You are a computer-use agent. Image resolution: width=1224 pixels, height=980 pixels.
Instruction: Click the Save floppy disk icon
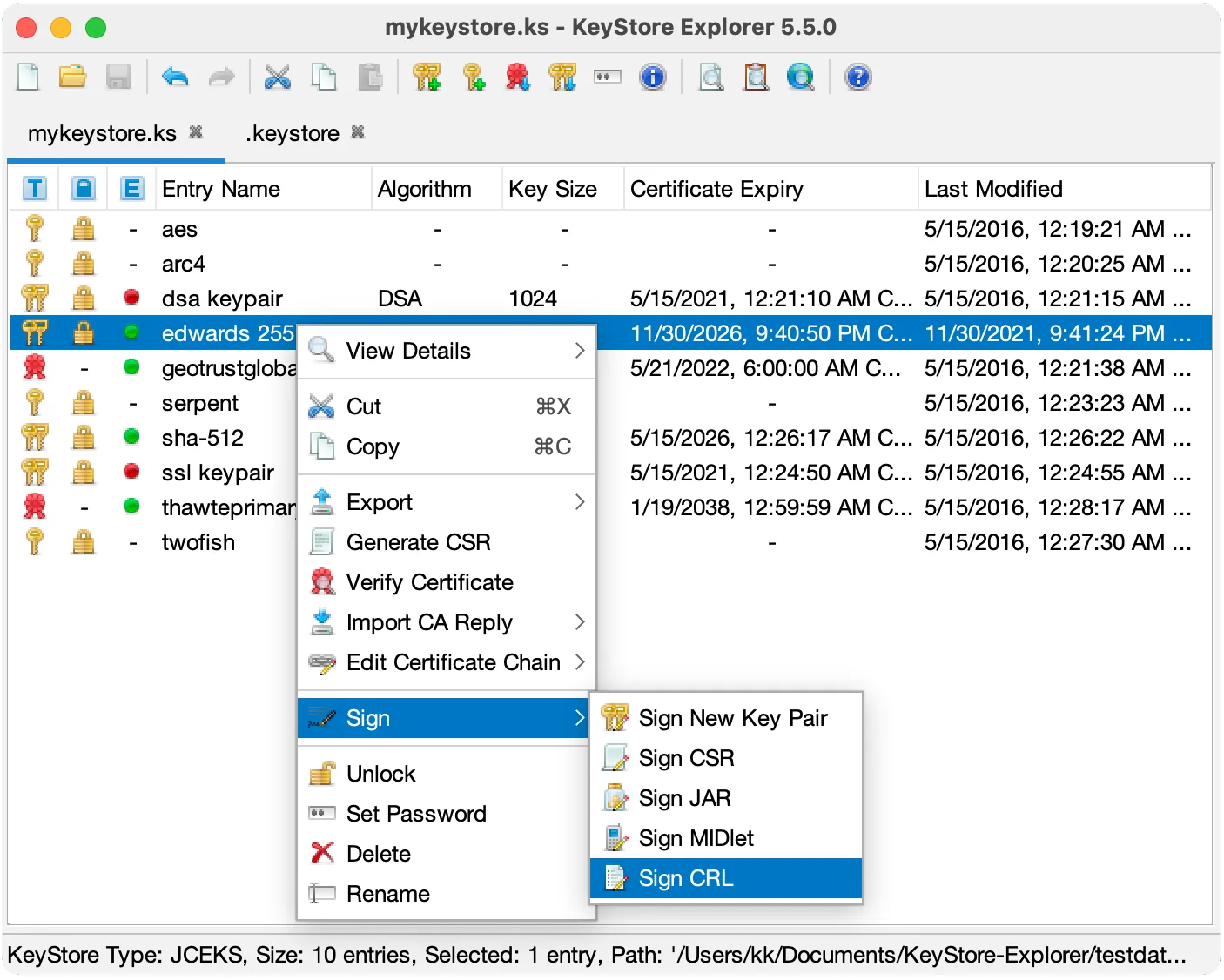click(x=118, y=77)
